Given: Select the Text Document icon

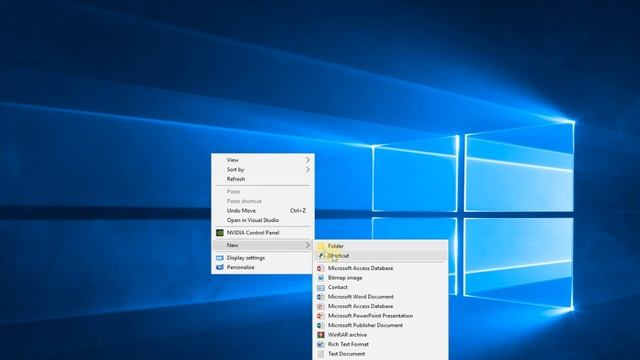Looking at the screenshot, I should click(321, 354).
